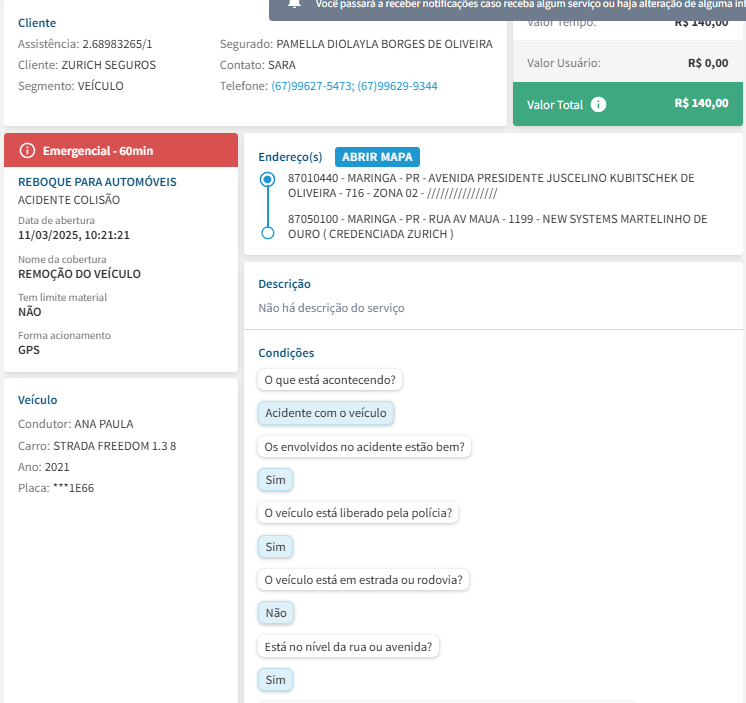Call phone number (67)99629-9344
The width and height of the screenshot is (746, 703).
pos(397,86)
